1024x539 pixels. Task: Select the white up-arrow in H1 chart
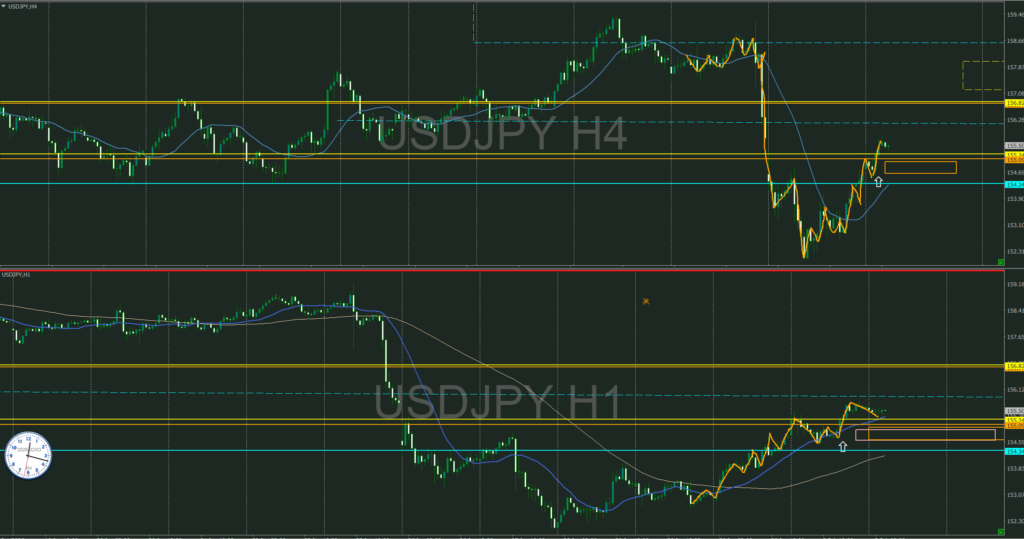842,447
